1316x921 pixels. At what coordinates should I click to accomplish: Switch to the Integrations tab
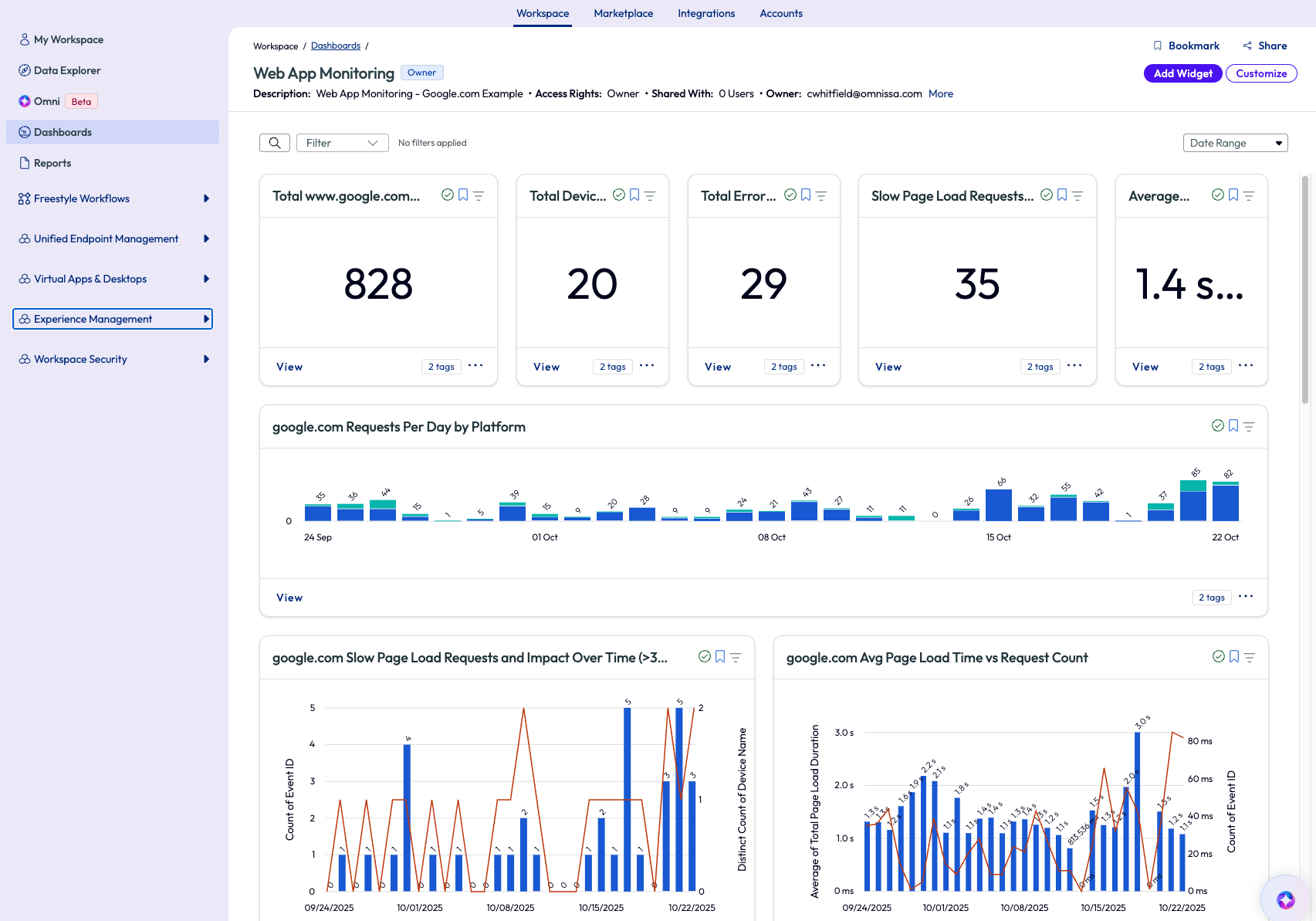coord(705,14)
